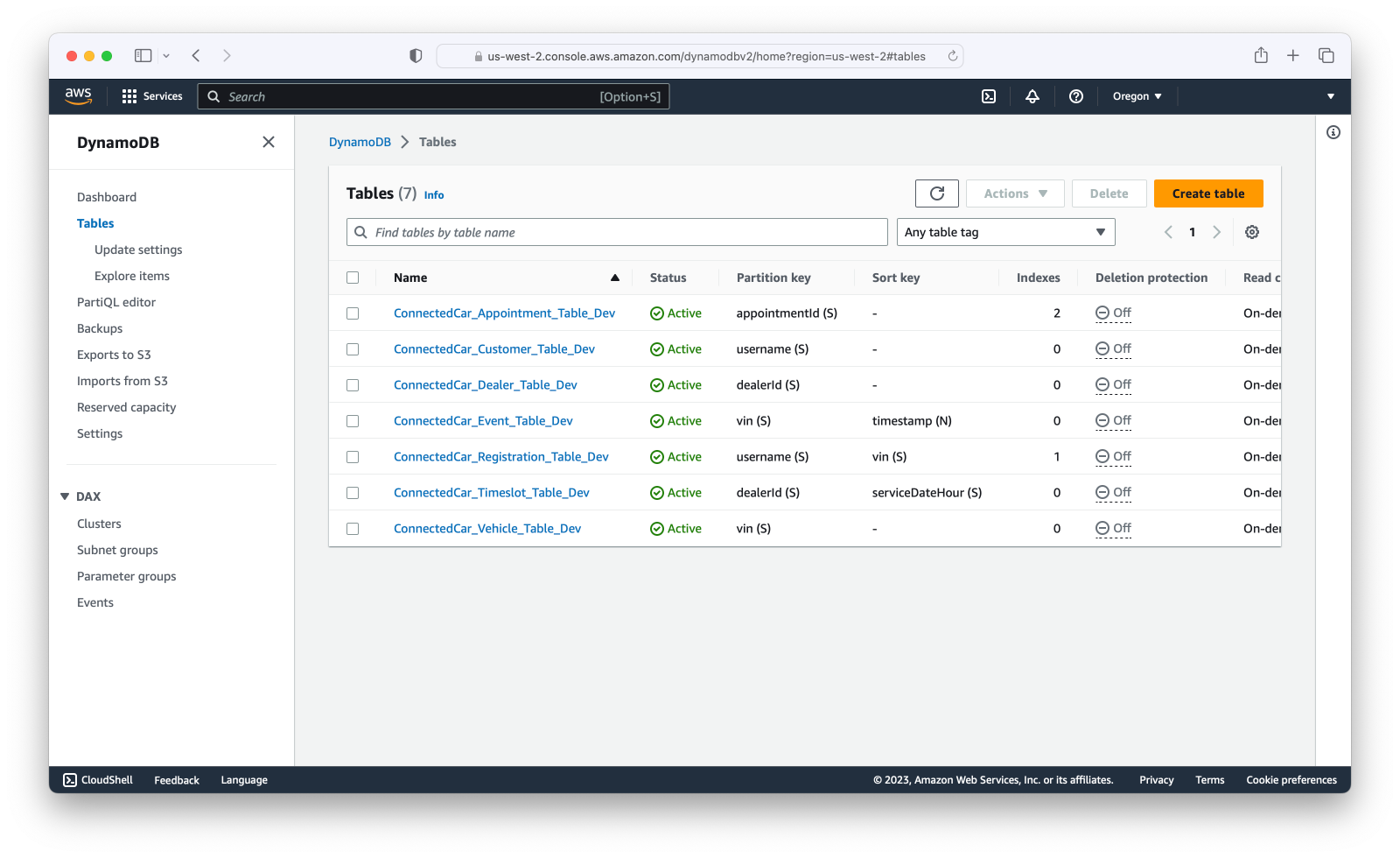Screen dimensions: 1400x858
Task: Reload page from address bar
Action: [953, 56]
